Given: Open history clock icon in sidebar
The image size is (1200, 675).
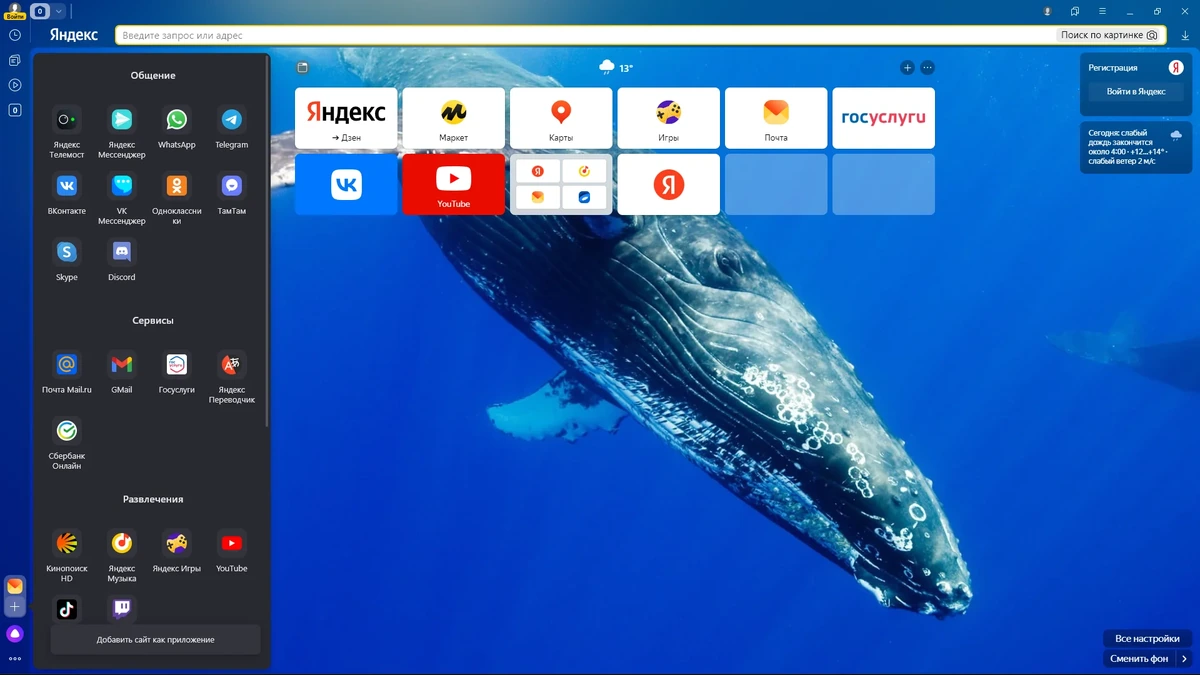Looking at the screenshot, I should point(15,35).
